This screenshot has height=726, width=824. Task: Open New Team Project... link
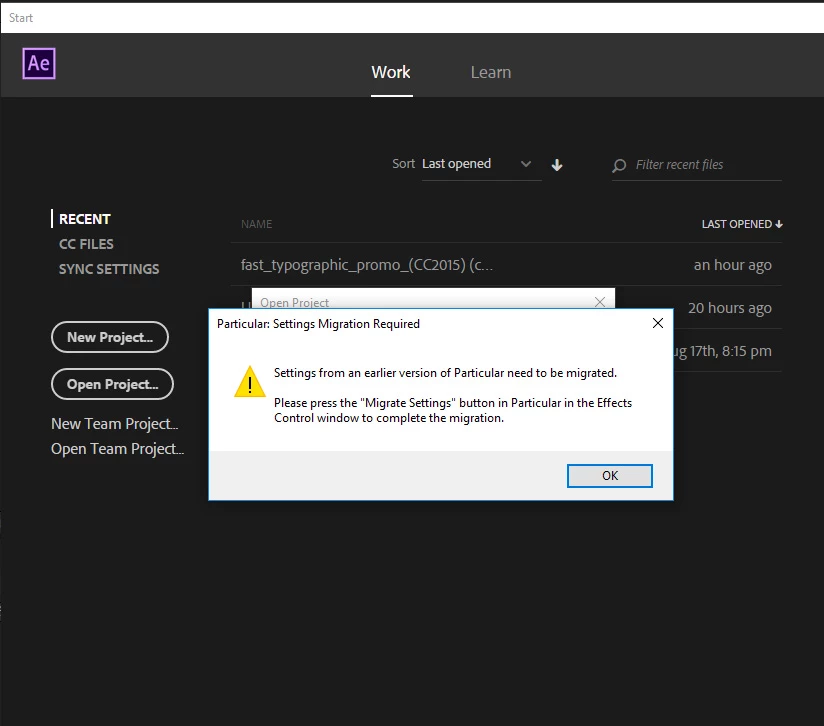point(115,423)
